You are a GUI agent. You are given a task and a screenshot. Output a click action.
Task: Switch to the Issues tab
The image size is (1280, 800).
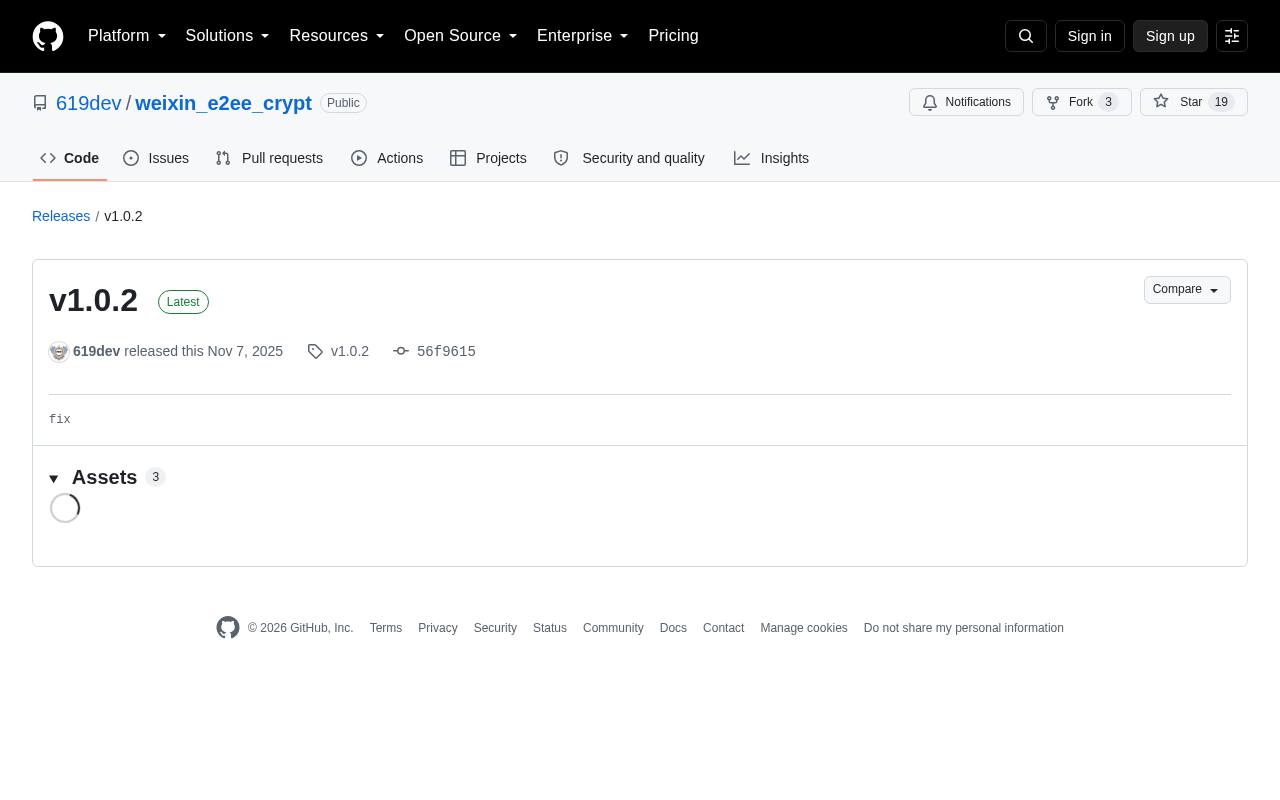tap(156, 158)
